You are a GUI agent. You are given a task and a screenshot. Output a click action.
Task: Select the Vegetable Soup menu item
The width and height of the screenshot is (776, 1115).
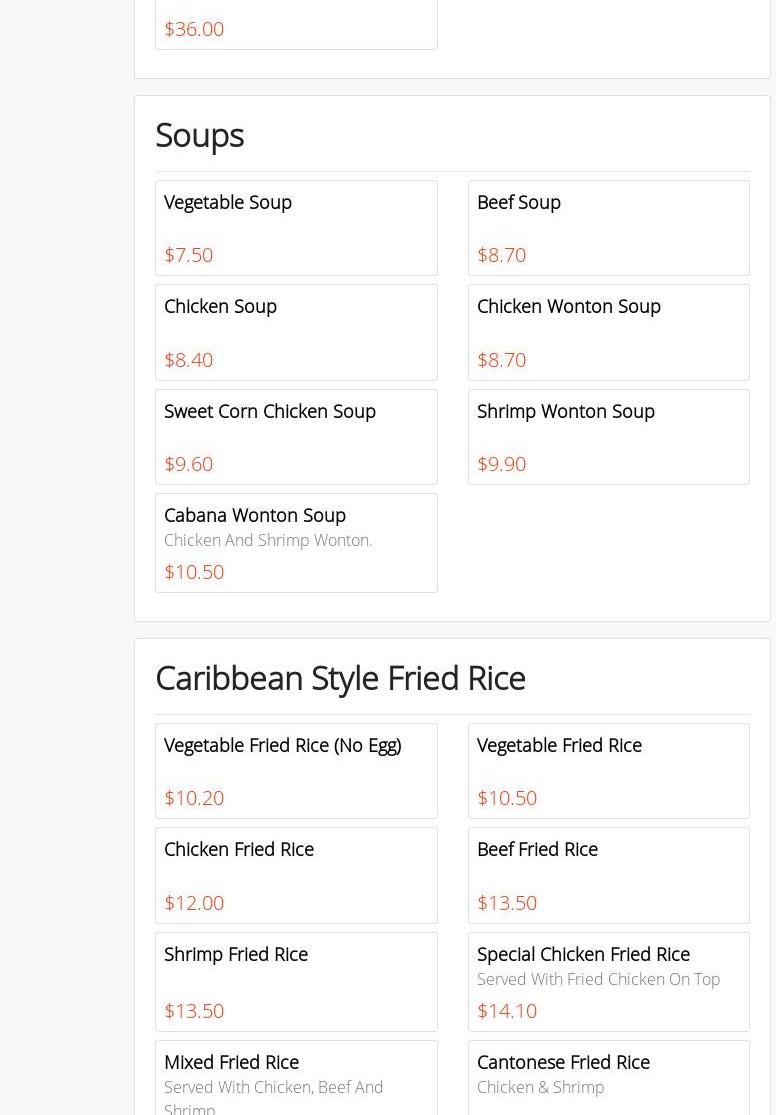[296, 228]
